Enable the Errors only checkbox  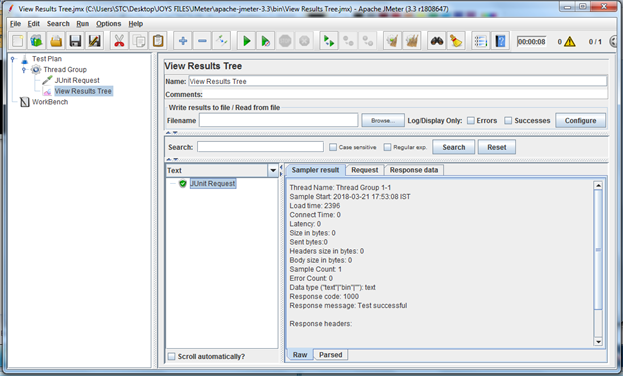471,120
